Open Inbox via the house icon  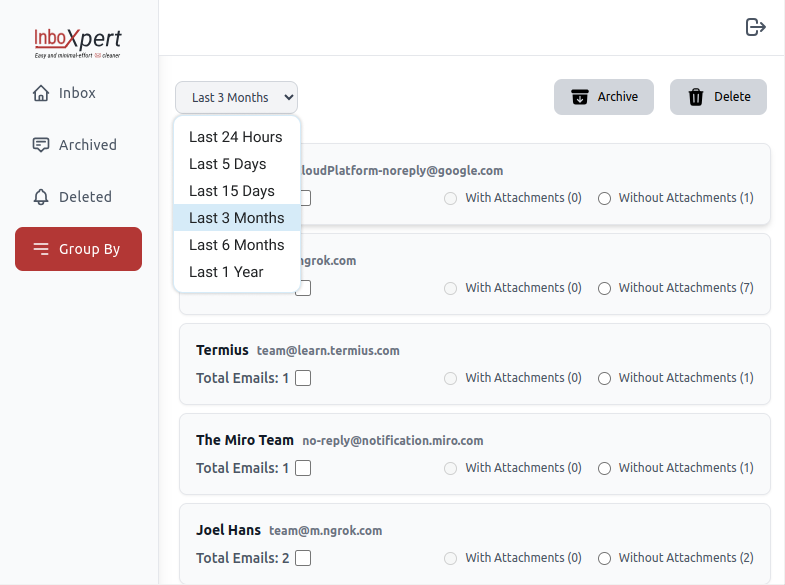pyautogui.click(x=41, y=93)
